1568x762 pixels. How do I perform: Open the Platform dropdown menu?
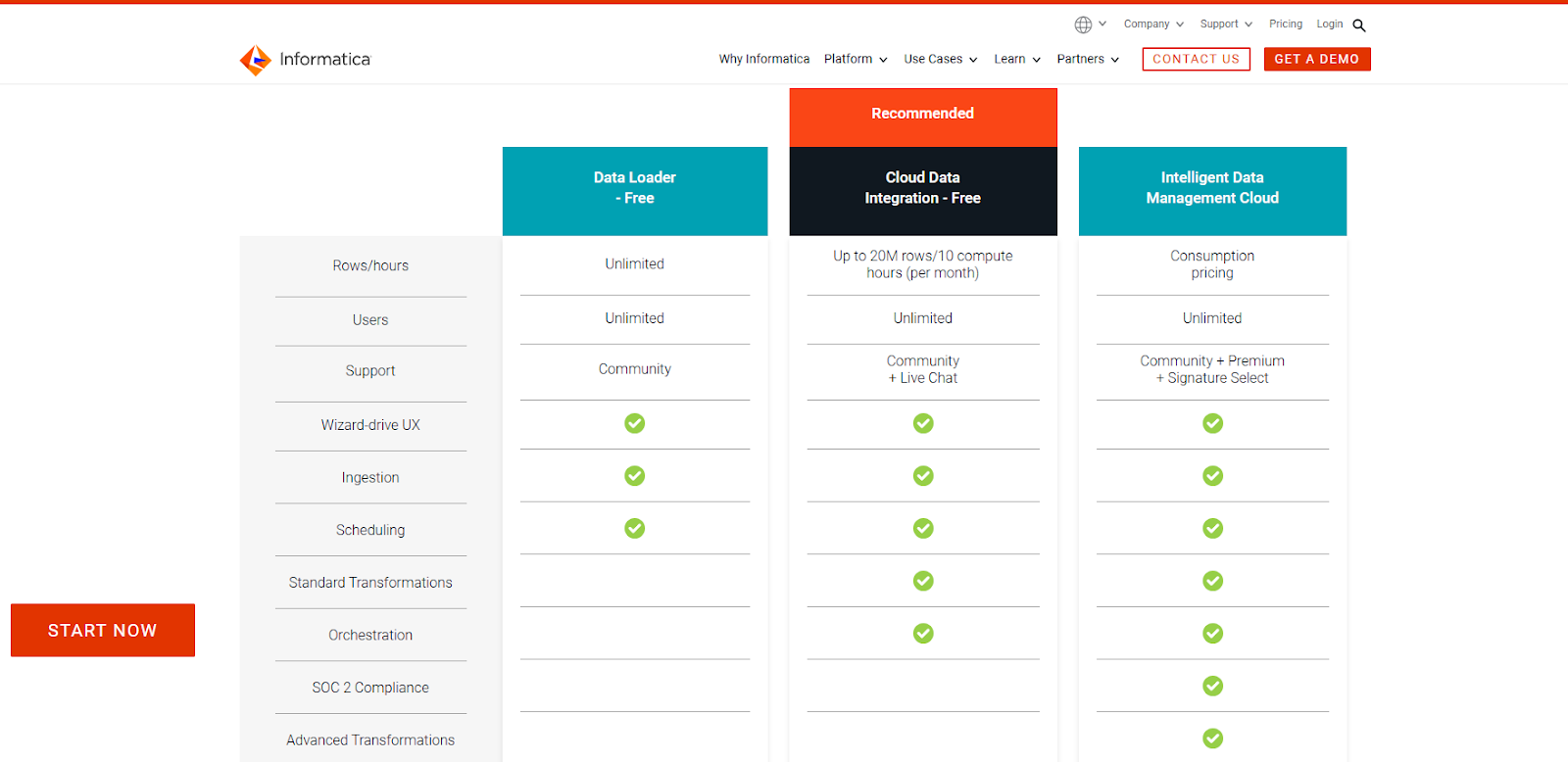tap(856, 60)
